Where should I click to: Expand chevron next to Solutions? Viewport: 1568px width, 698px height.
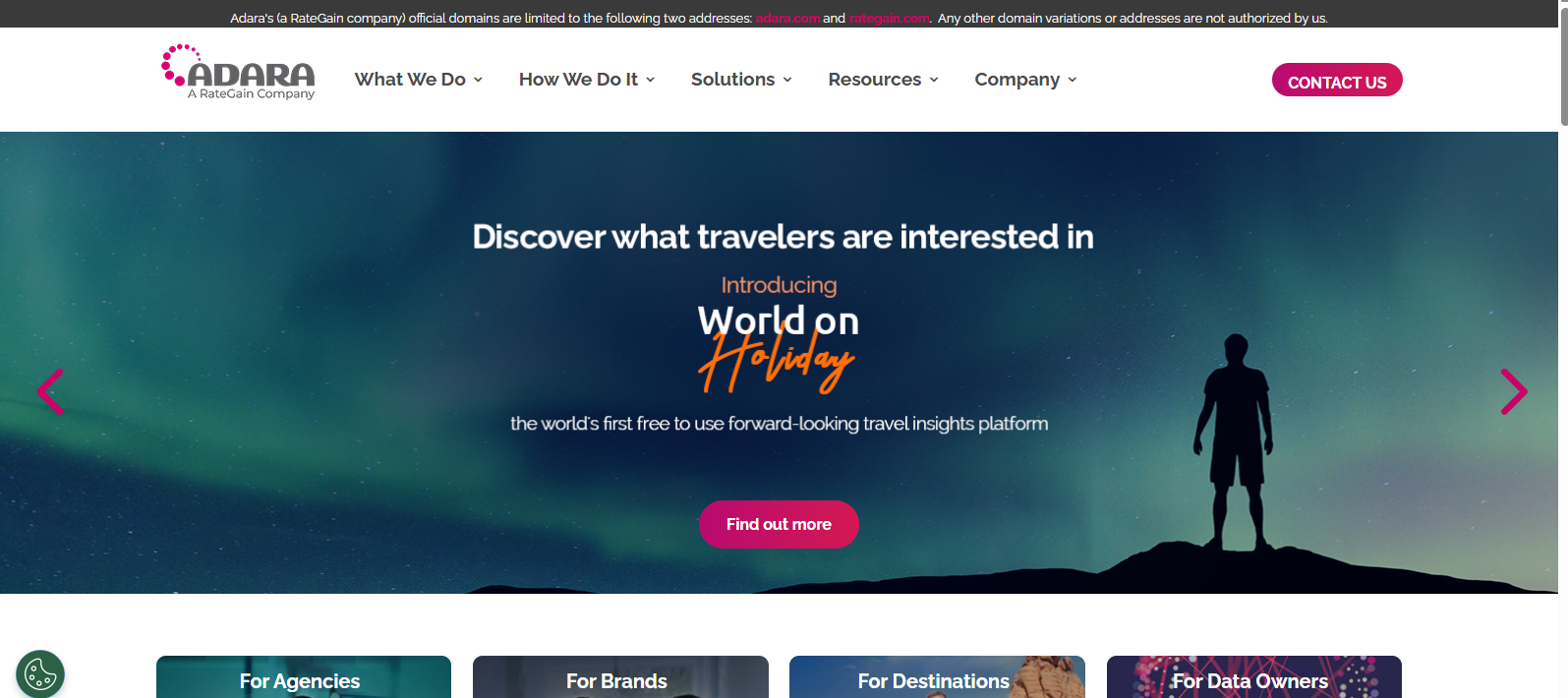[x=787, y=80]
